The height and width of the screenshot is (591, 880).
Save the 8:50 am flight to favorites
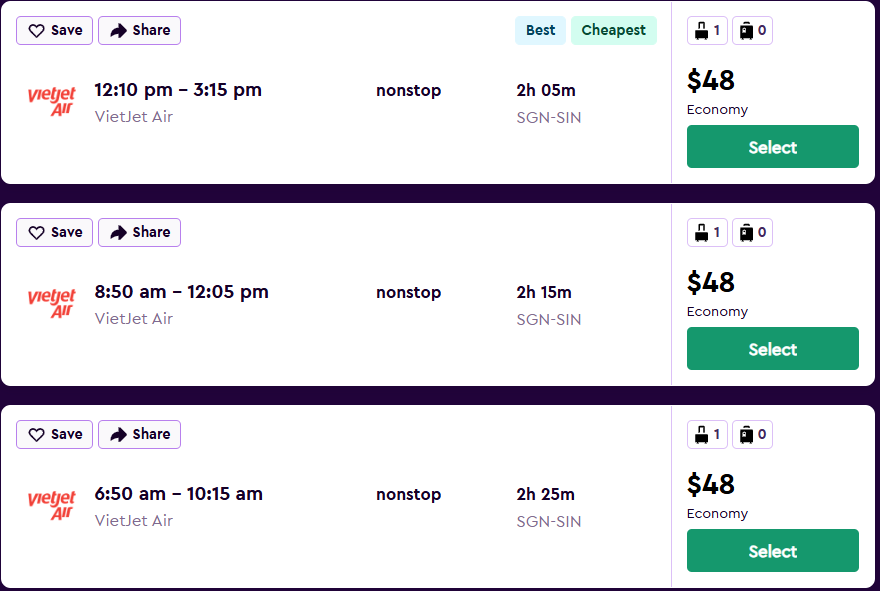[55, 233]
